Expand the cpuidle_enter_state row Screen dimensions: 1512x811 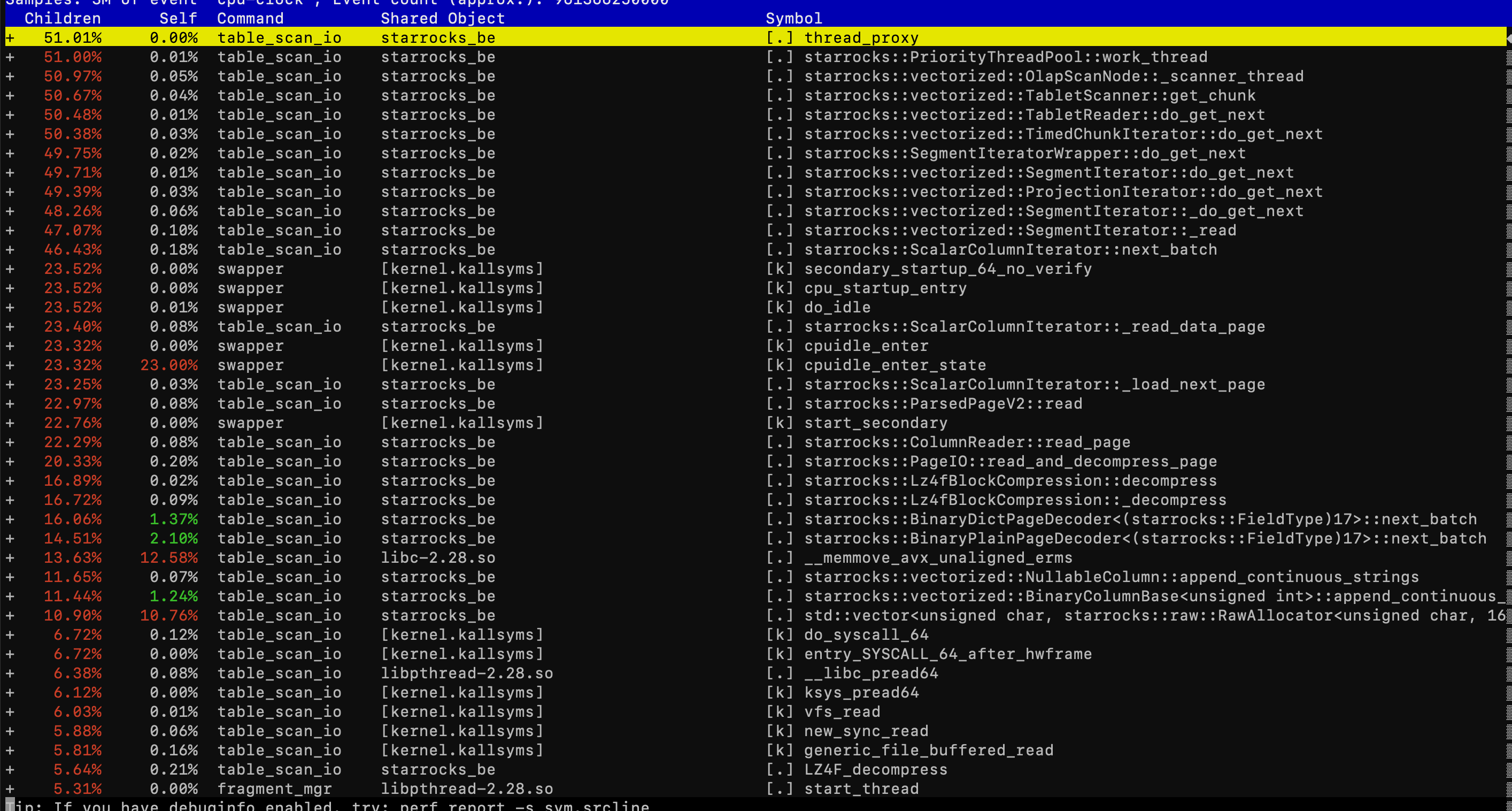(10, 365)
